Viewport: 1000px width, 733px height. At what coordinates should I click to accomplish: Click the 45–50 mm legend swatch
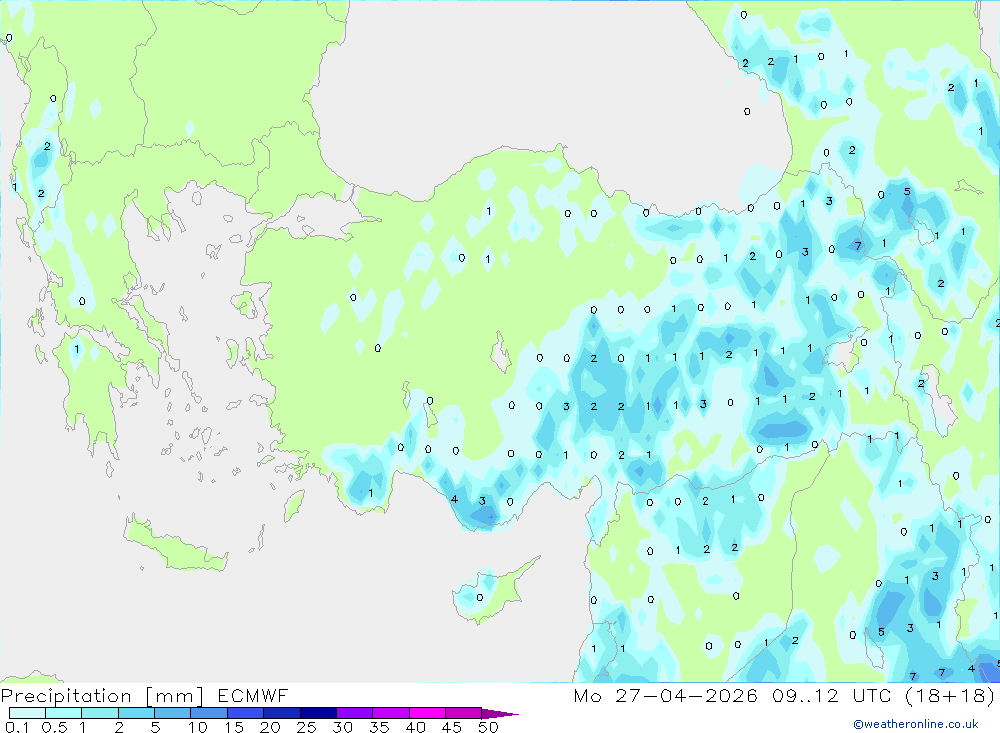[464, 713]
